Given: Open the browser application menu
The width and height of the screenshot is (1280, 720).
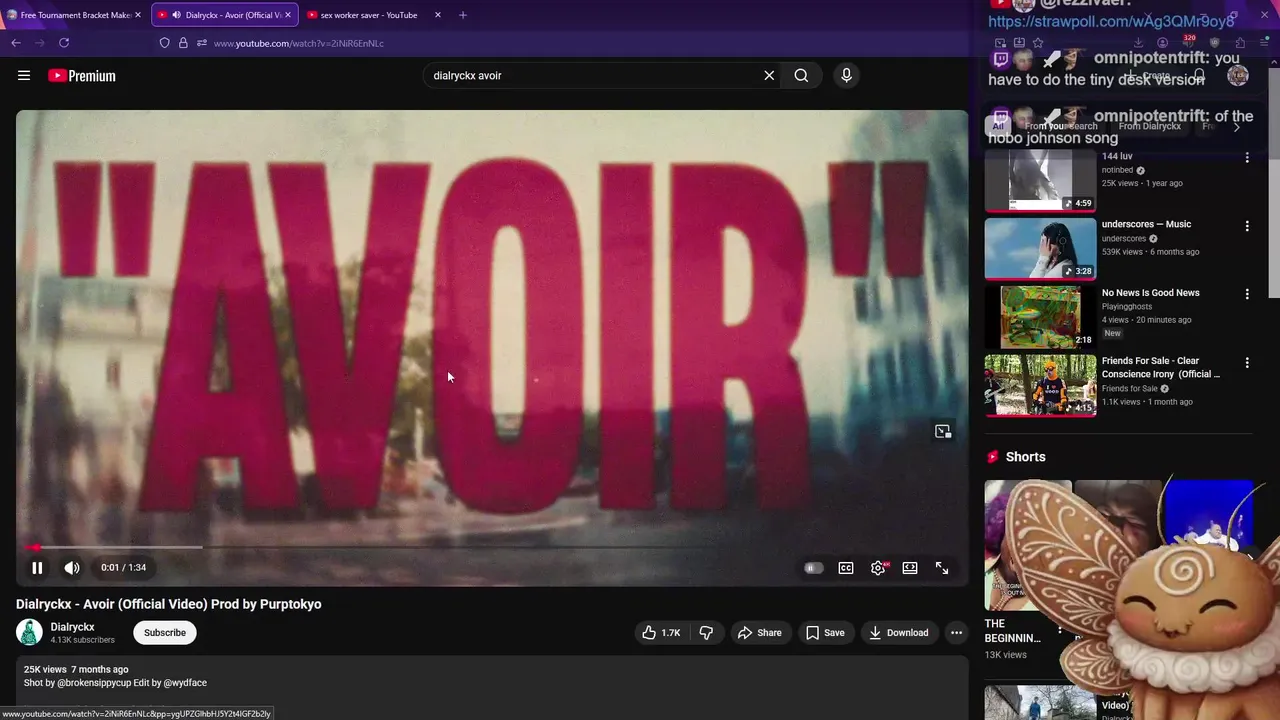Looking at the screenshot, I should [x=1265, y=43].
